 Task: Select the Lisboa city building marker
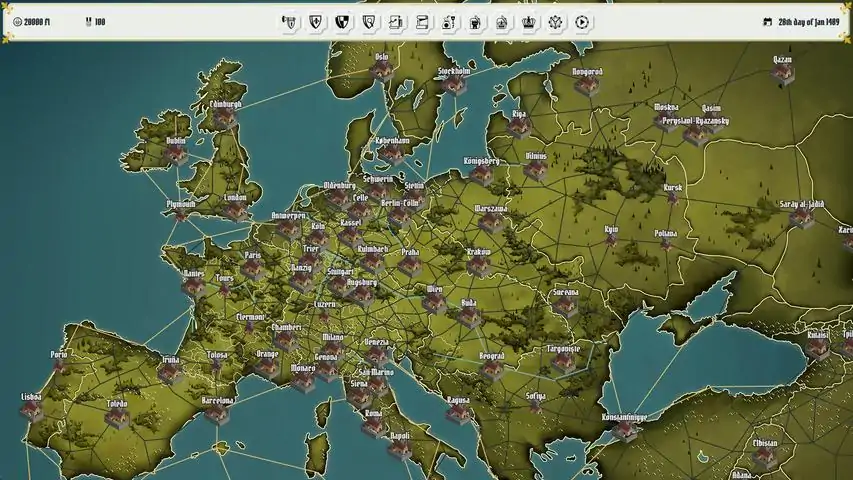pos(32,411)
